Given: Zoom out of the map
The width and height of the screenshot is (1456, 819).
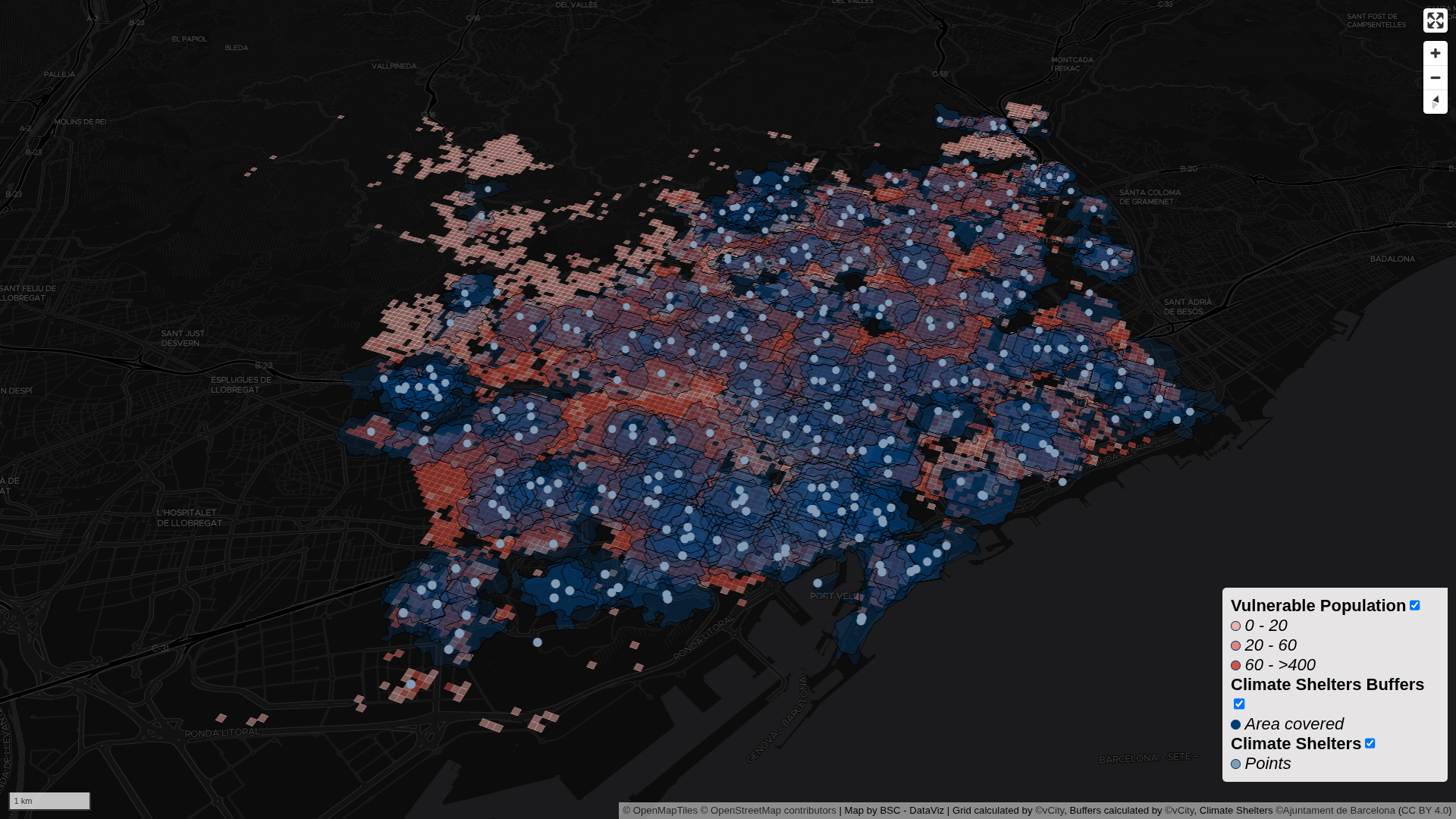Looking at the screenshot, I should coord(1435,77).
